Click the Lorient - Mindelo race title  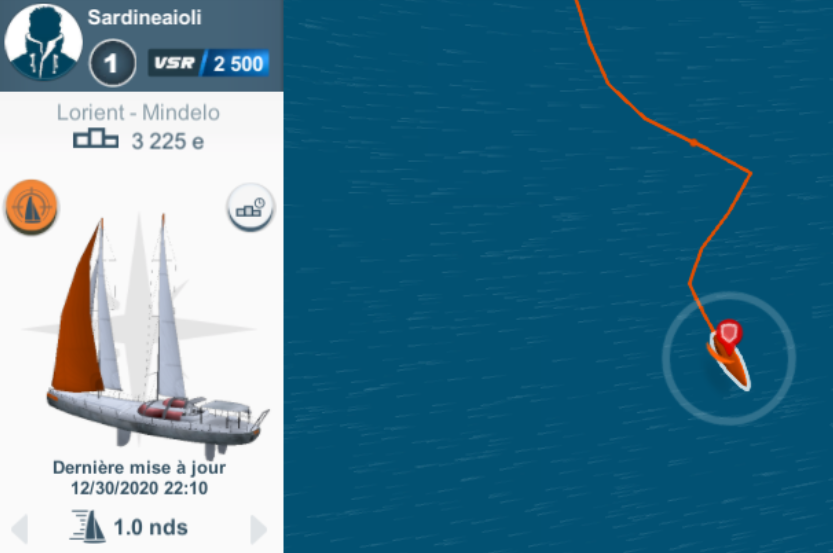click(138, 113)
